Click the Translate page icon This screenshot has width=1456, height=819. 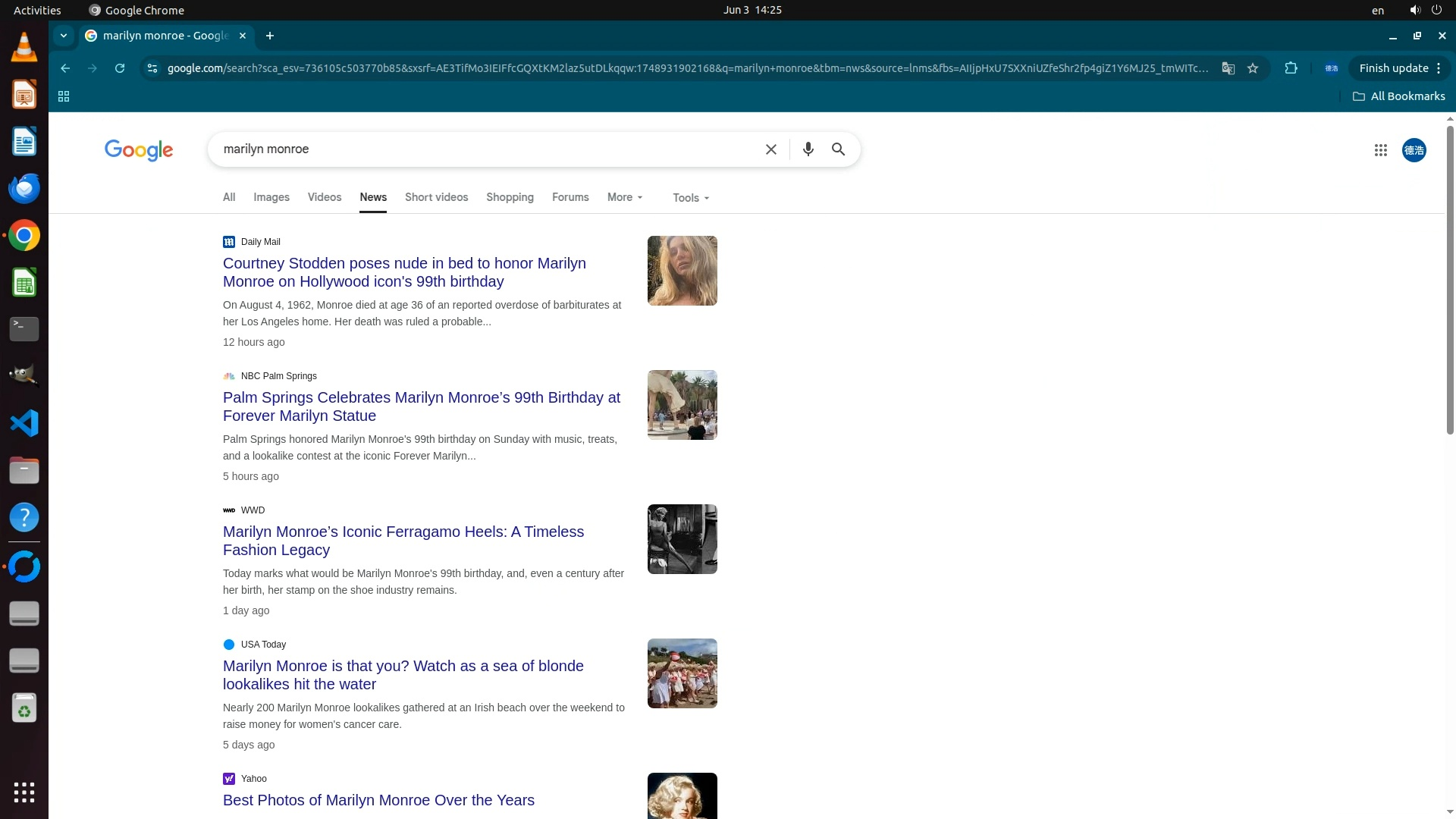pos(1228,68)
